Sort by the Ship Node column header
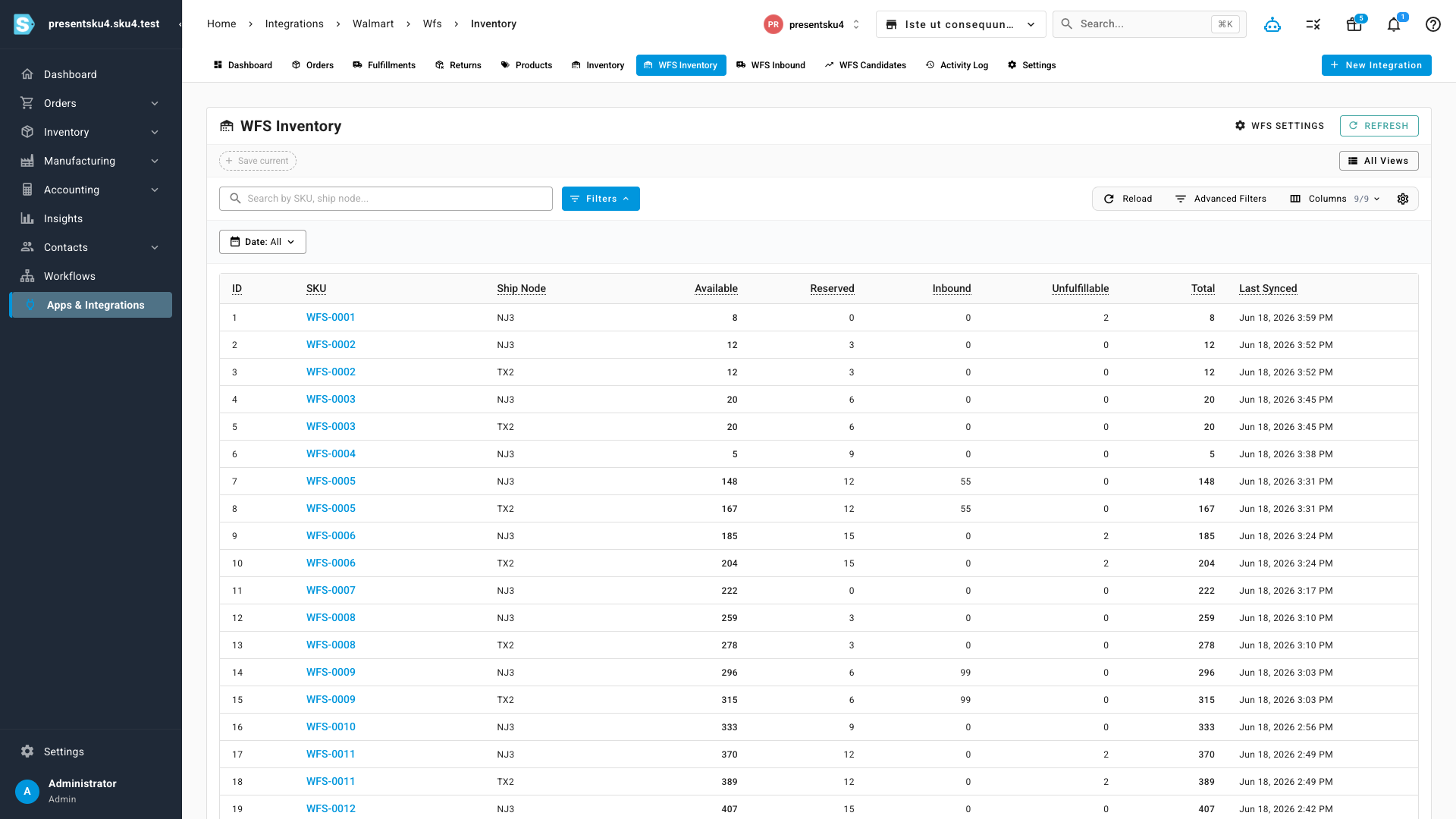The height and width of the screenshot is (819, 1456). click(x=522, y=288)
